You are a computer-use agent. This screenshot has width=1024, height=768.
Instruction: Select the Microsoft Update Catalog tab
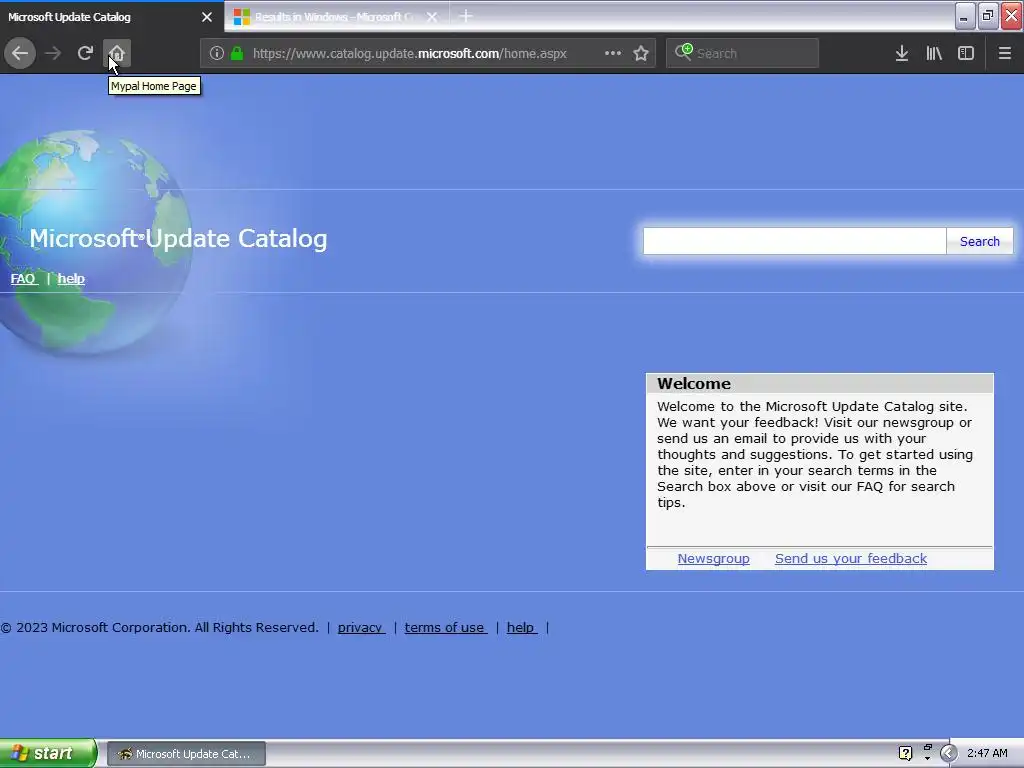pos(111,17)
